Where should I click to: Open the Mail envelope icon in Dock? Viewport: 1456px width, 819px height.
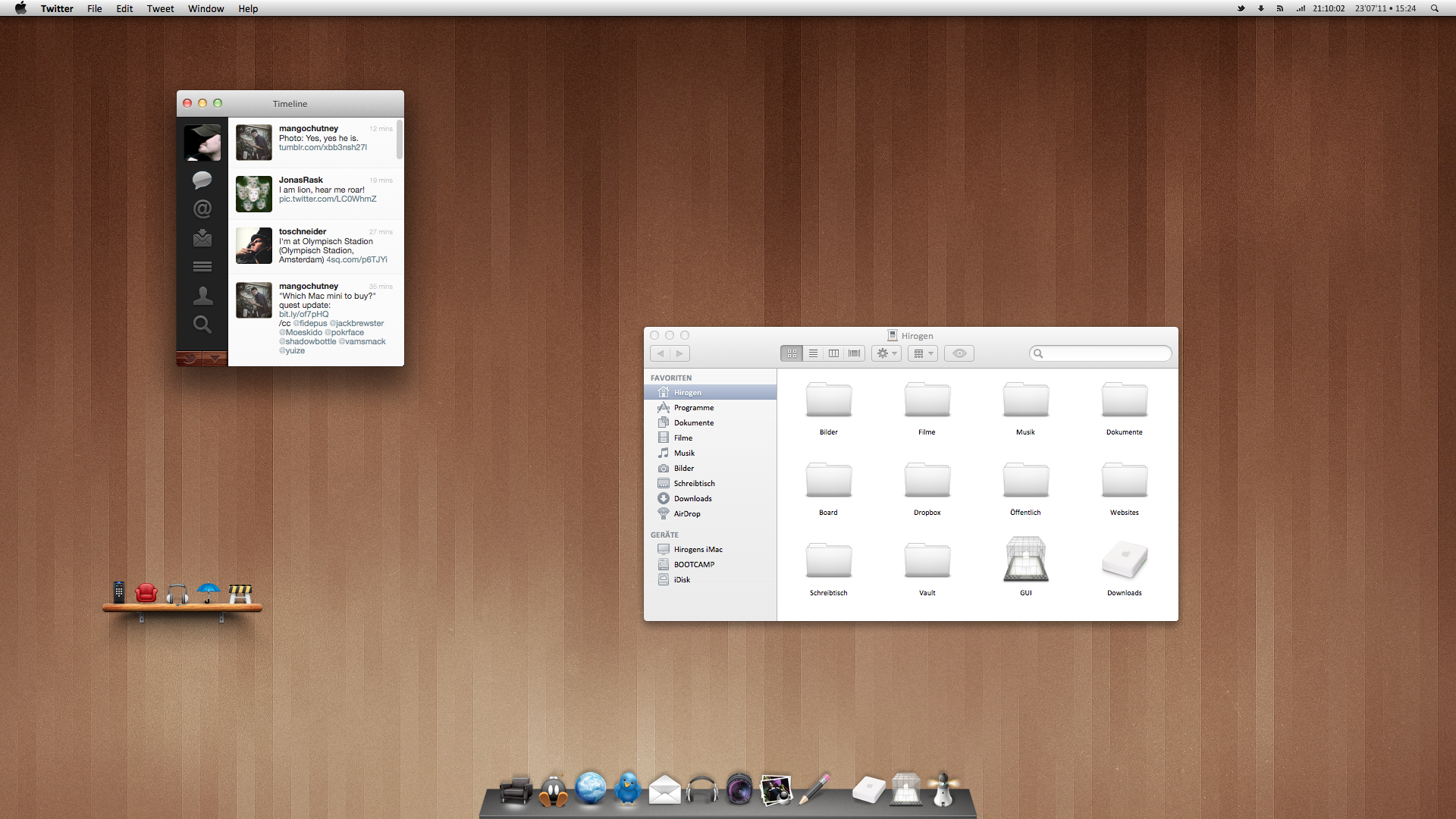(x=664, y=789)
